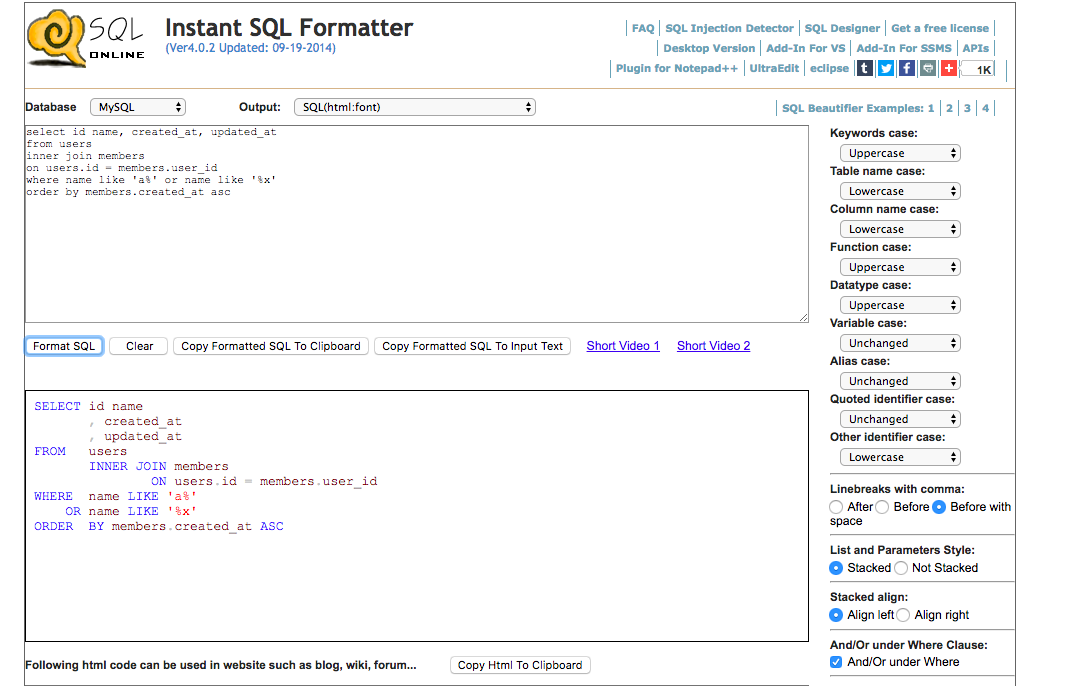Screen dimensions: 1084x686
Task: Open the SQL Injection Detector link
Action: coord(729,28)
